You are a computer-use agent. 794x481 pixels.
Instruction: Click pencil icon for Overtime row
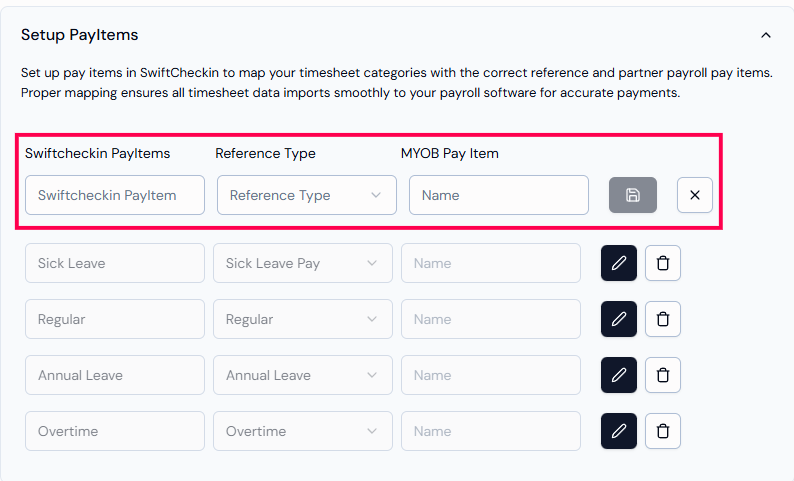pyautogui.click(x=618, y=431)
